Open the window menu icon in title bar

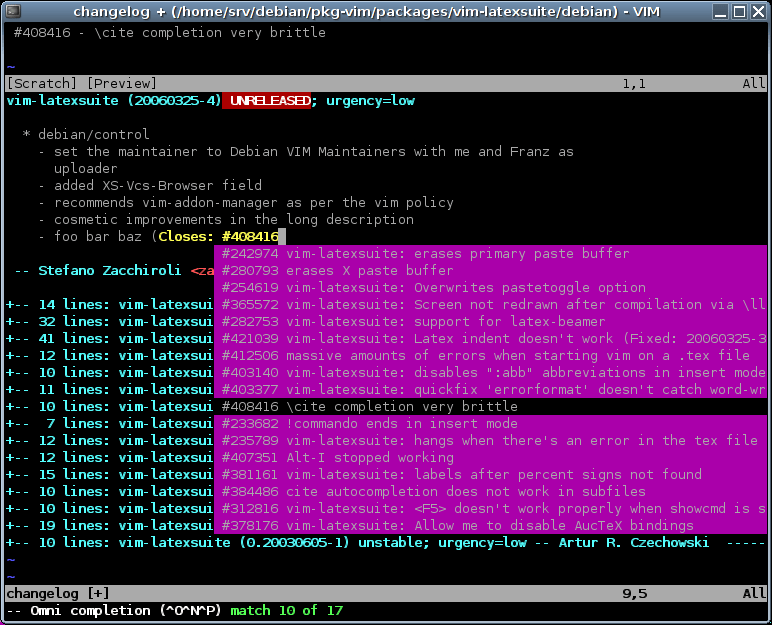coord(13,10)
